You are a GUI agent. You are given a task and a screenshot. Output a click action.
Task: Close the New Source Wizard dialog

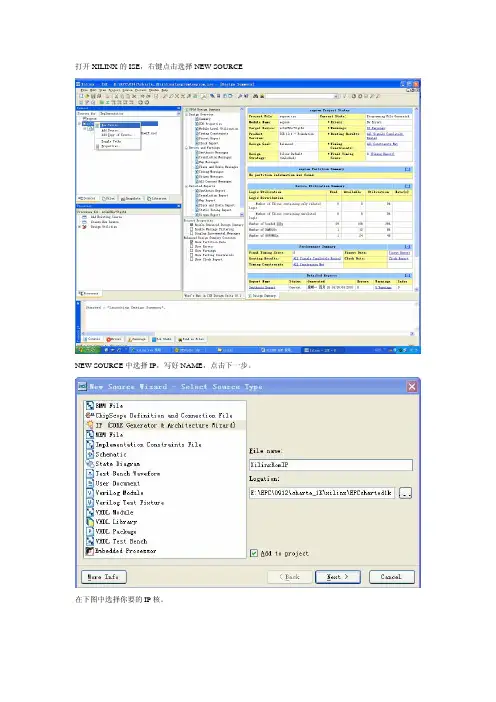click(412, 387)
